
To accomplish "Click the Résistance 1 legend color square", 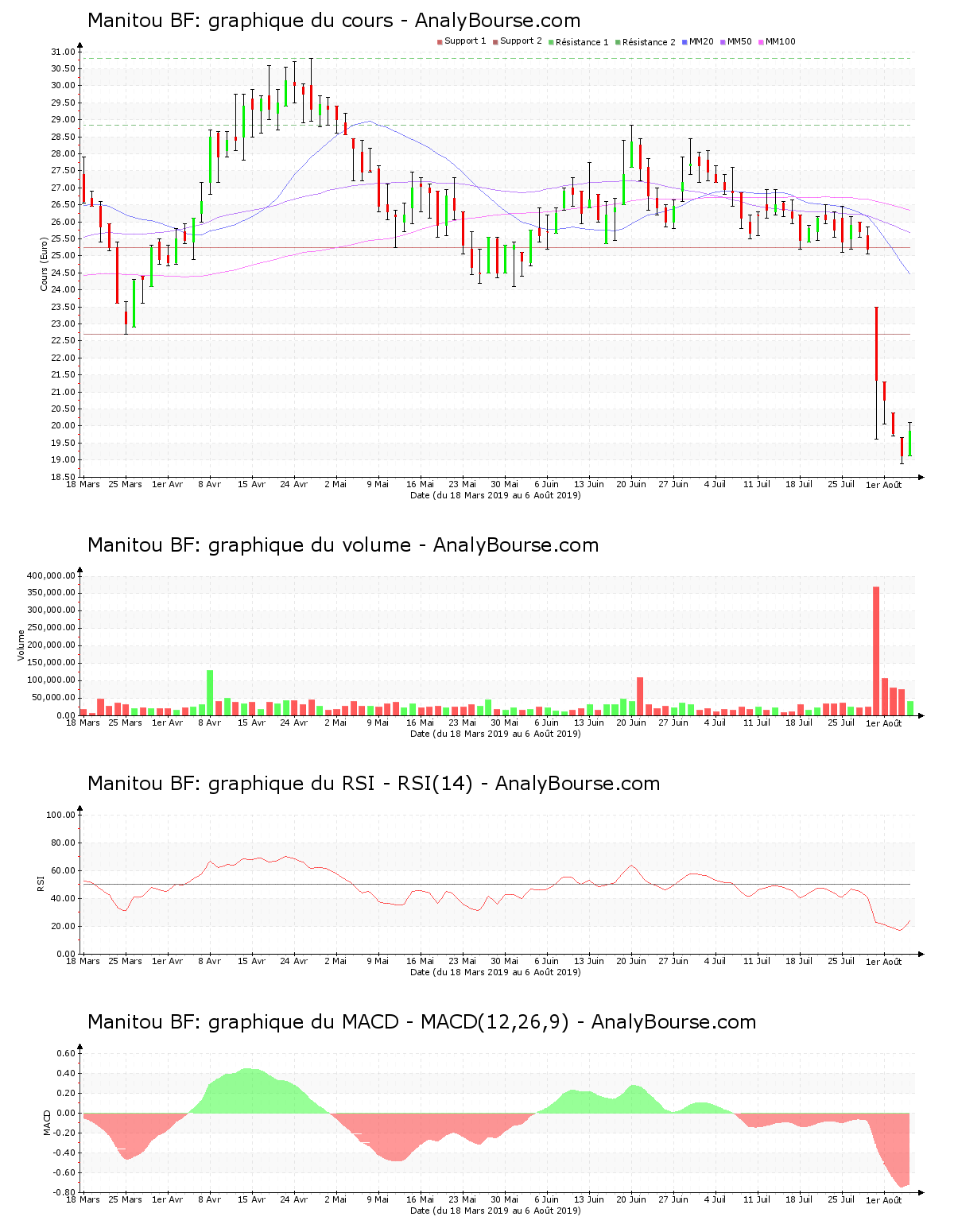I will (x=551, y=42).
